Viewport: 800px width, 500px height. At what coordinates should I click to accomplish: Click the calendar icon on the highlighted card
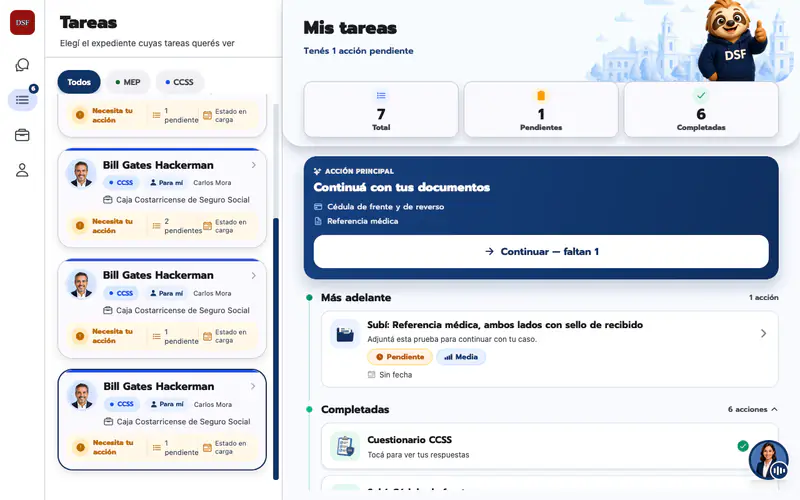[207, 447]
